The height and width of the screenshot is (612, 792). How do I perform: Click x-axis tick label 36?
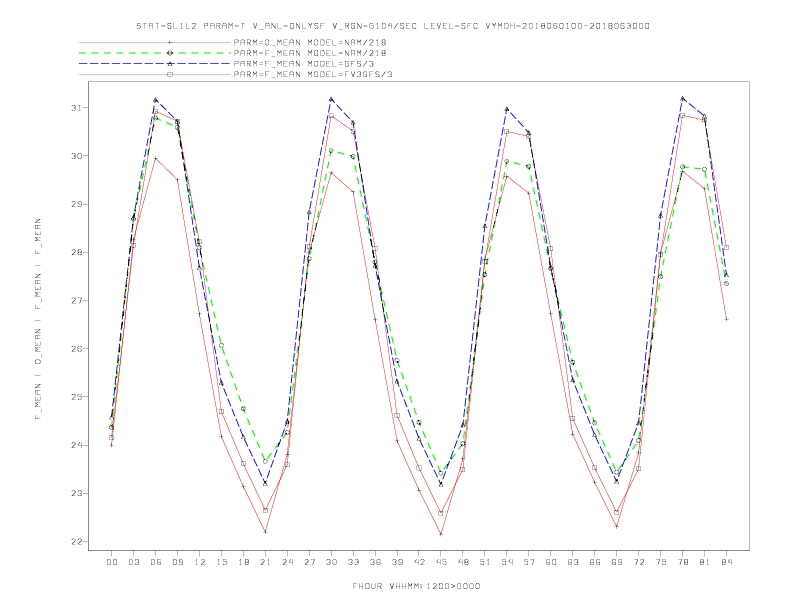[375, 562]
